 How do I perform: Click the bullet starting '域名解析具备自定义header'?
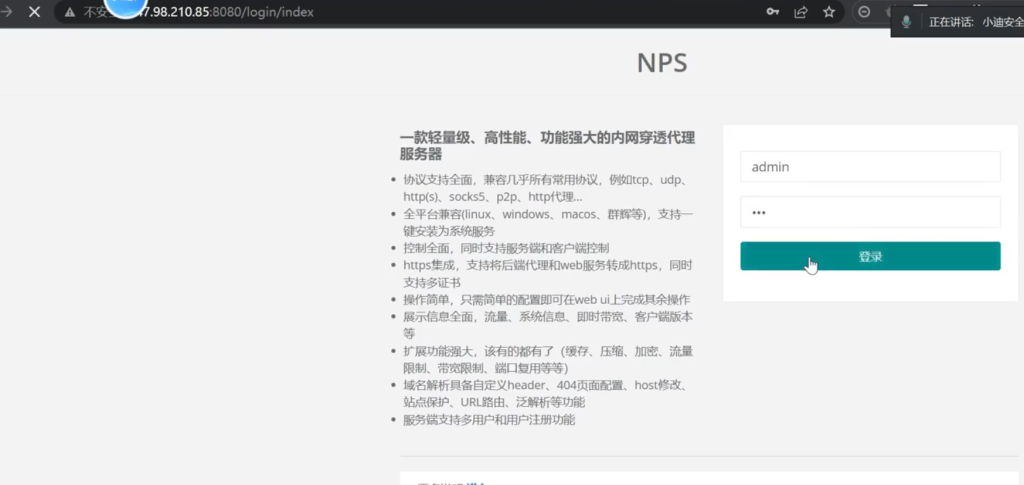coord(545,394)
